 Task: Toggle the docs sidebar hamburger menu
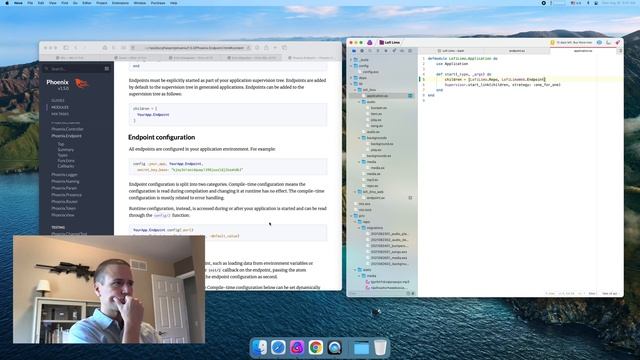point(107,69)
